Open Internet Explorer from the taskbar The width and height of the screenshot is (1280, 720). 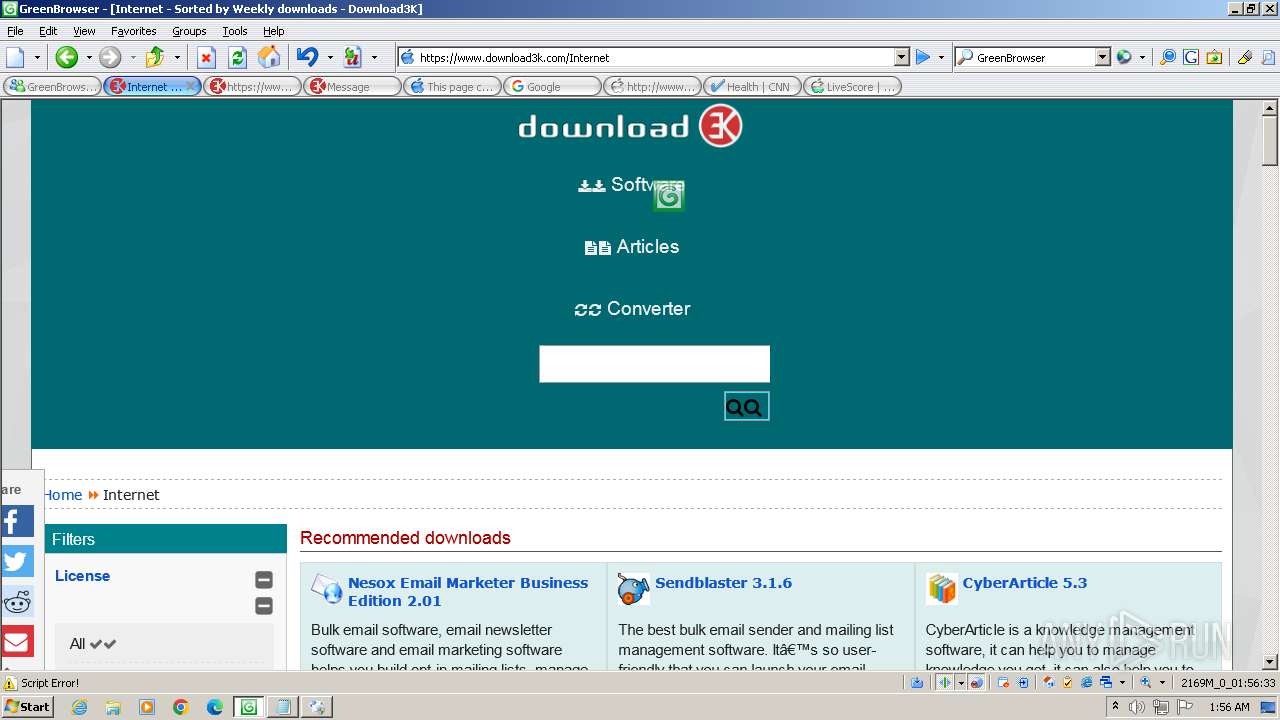point(79,707)
